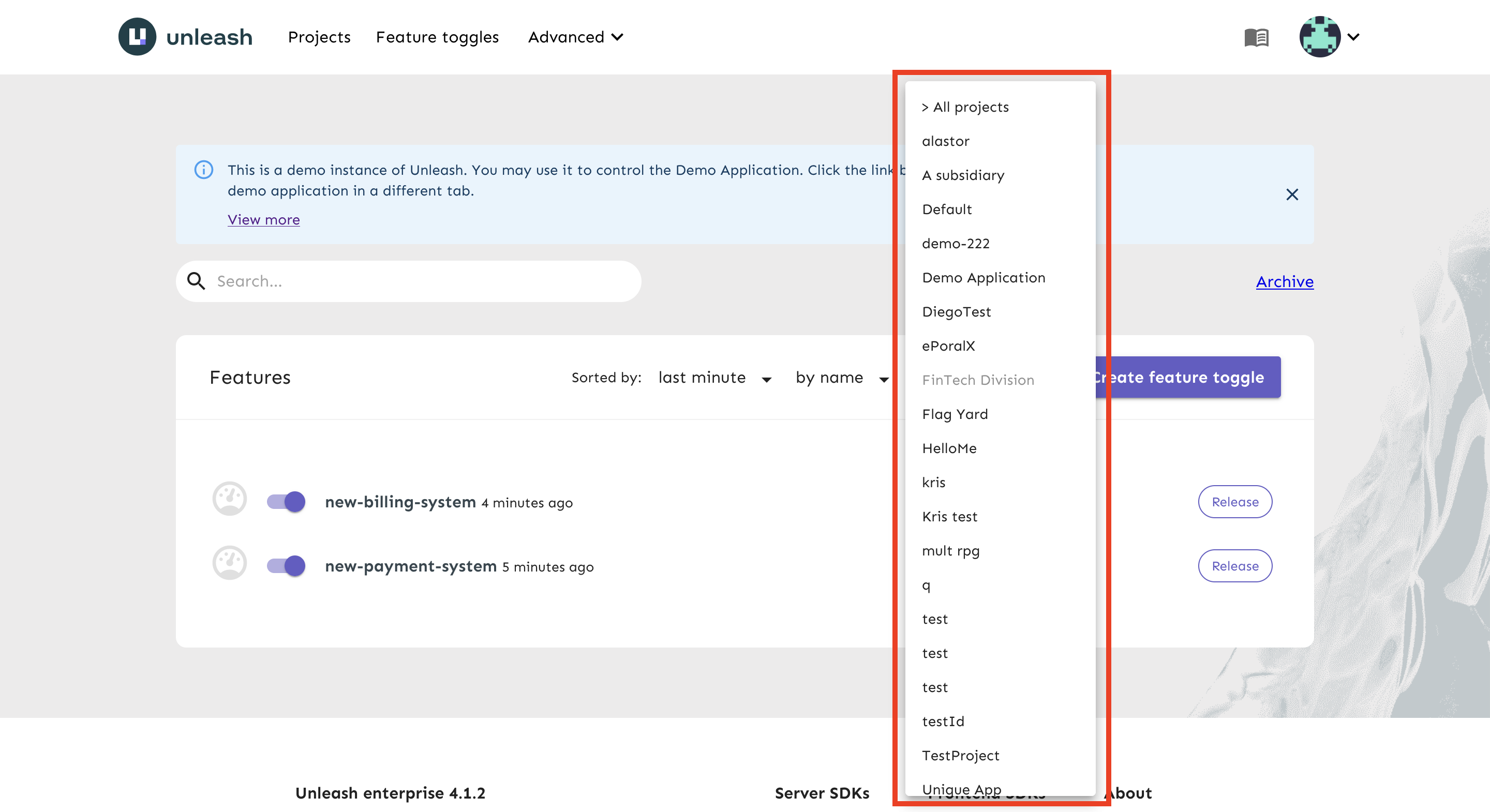
Task: Expand the user profile chevron
Action: click(1353, 37)
